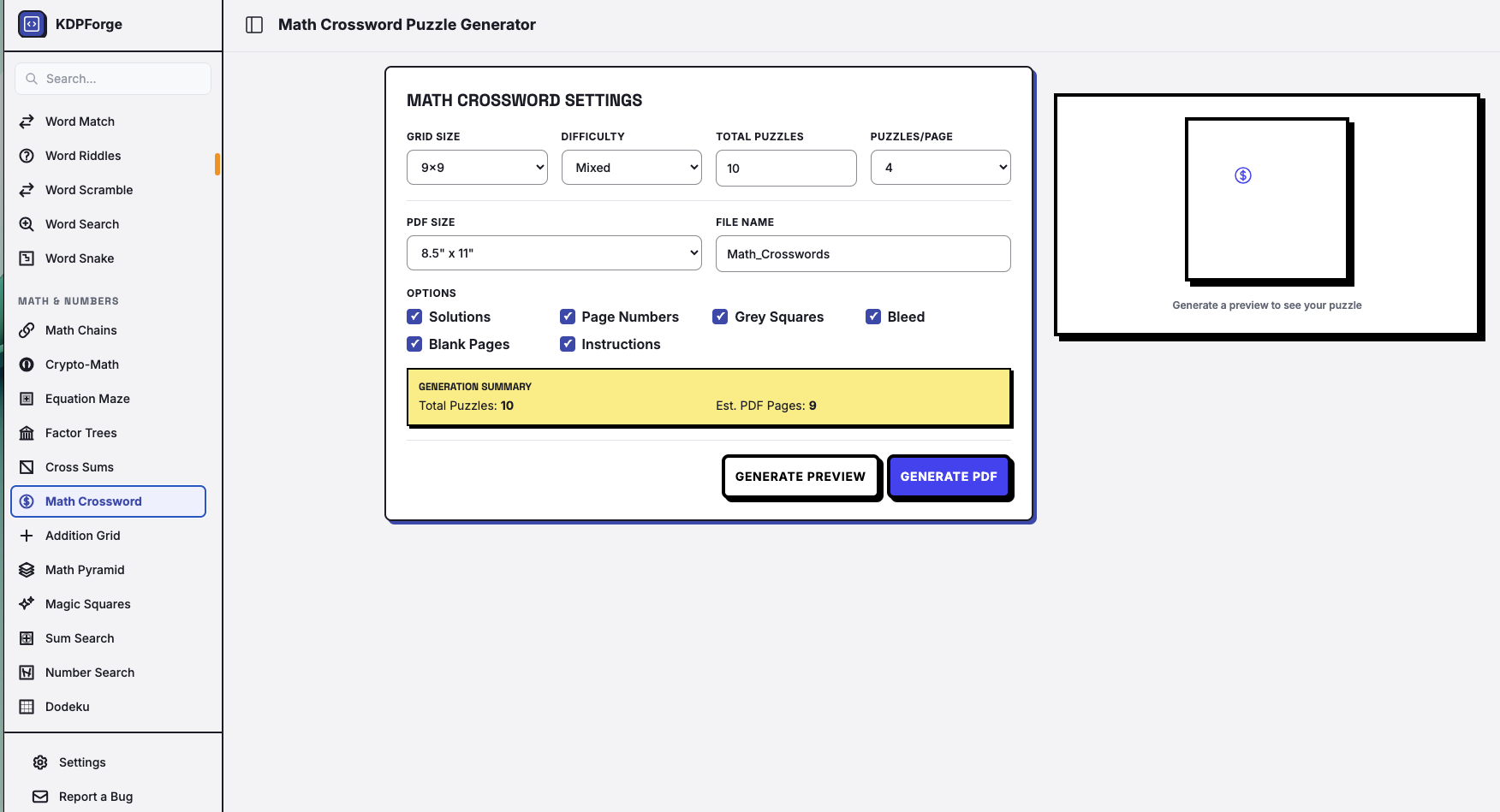Uncheck the Page Numbers checkbox
The width and height of the screenshot is (1500, 812).
pyautogui.click(x=568, y=317)
